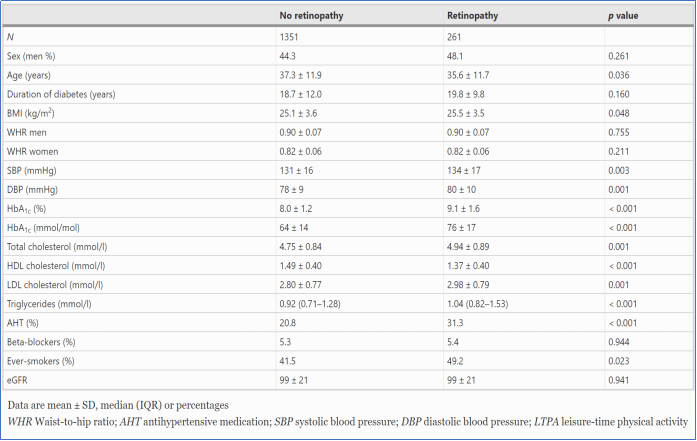697x441 pixels.
Task: Select the 'eGFR' row label
Action: point(17,380)
